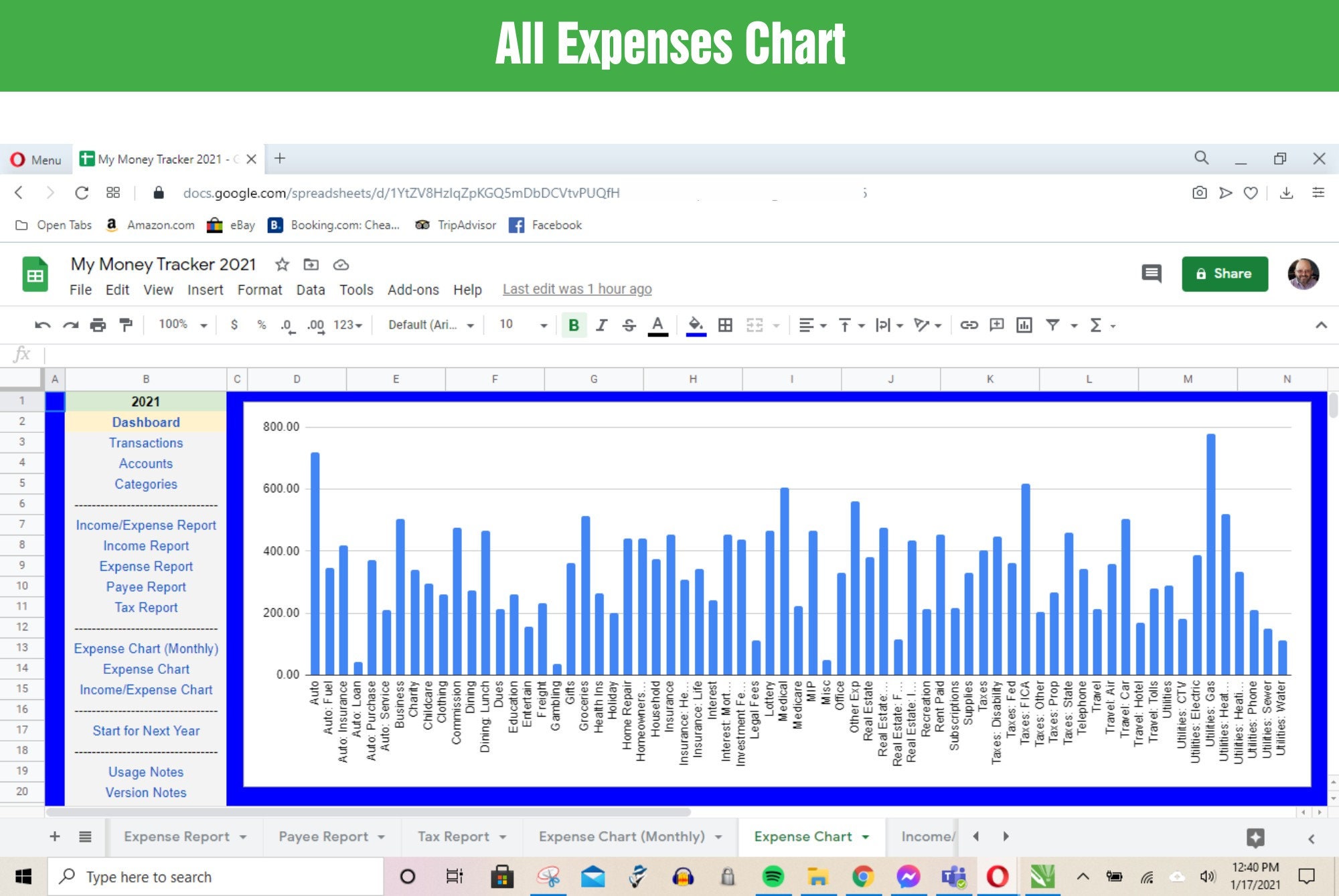Apply currency format with dollar sign icon
The height and width of the screenshot is (896, 1339).
234,325
